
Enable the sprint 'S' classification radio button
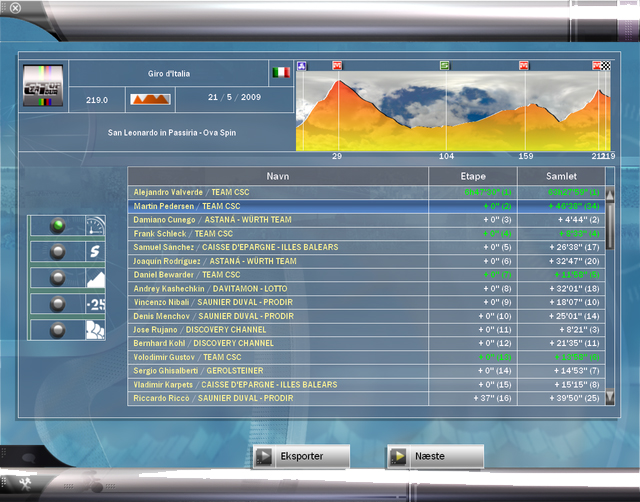[57, 252]
